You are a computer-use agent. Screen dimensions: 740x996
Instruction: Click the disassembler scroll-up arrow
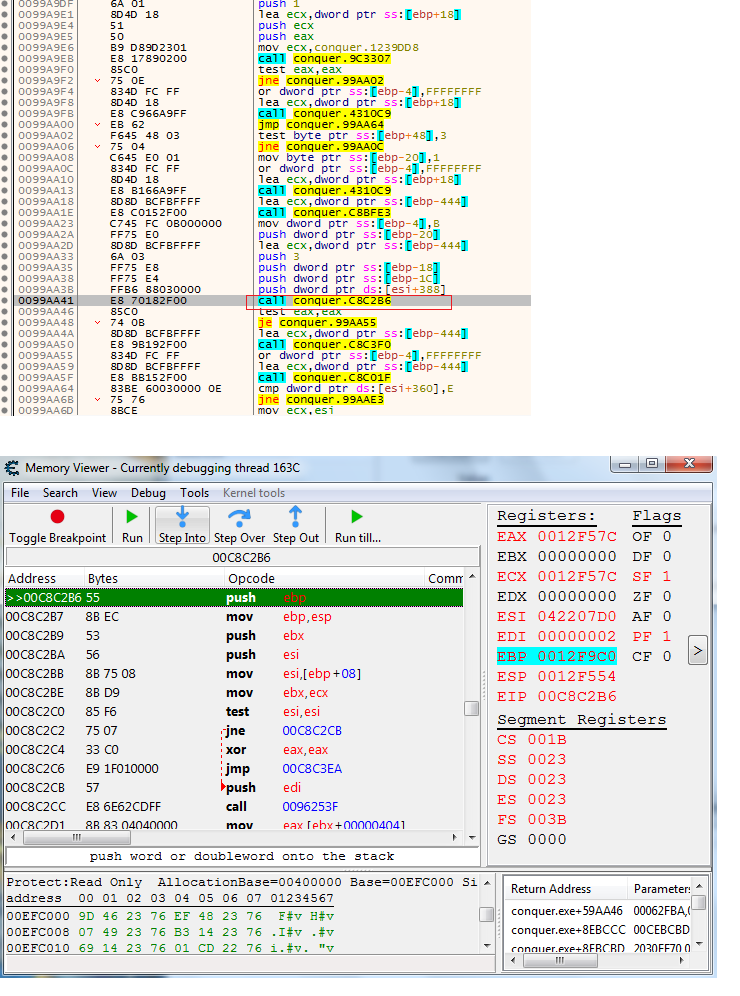(x=472, y=577)
